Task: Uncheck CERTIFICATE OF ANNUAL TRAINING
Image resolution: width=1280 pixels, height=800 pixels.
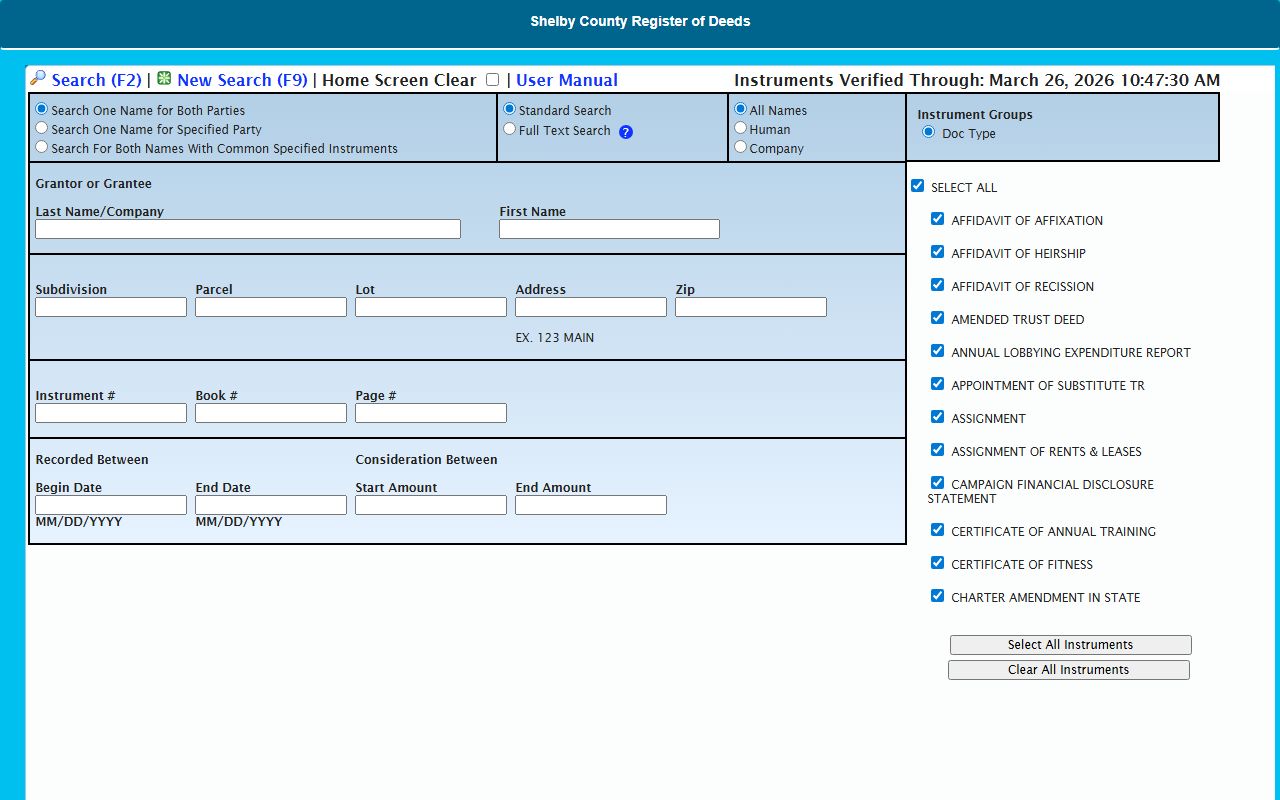Action: [938, 530]
